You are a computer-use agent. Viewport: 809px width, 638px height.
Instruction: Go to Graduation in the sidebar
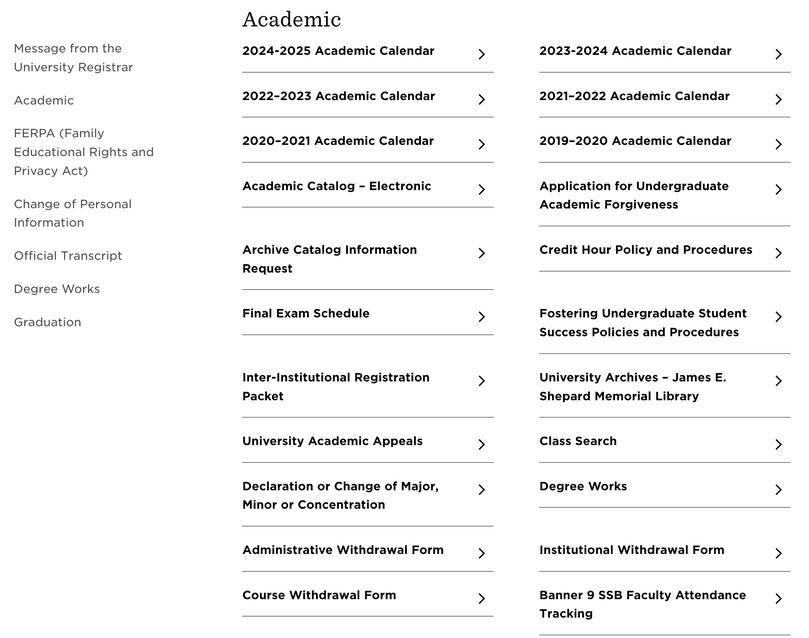coord(47,322)
